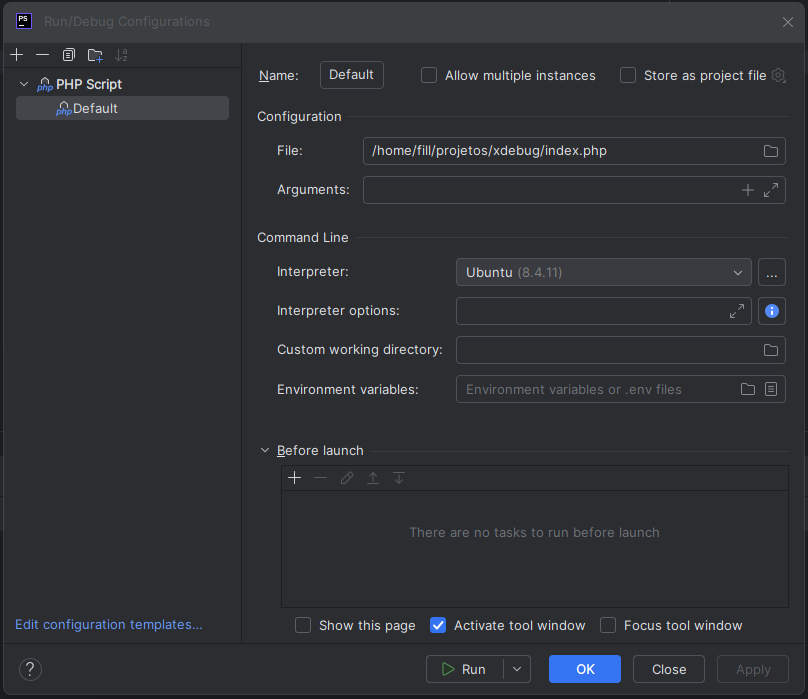
Task: Open Environment variables list editor icon
Action: [771, 390]
